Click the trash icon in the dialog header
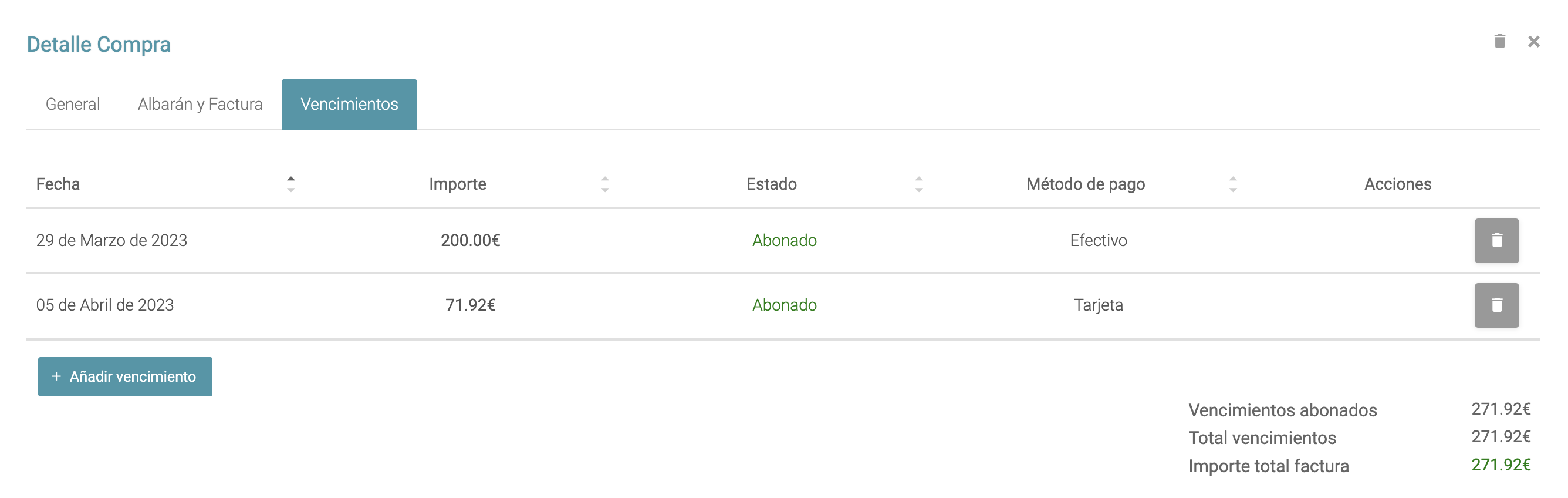The image size is (1568, 498). (x=1499, y=41)
